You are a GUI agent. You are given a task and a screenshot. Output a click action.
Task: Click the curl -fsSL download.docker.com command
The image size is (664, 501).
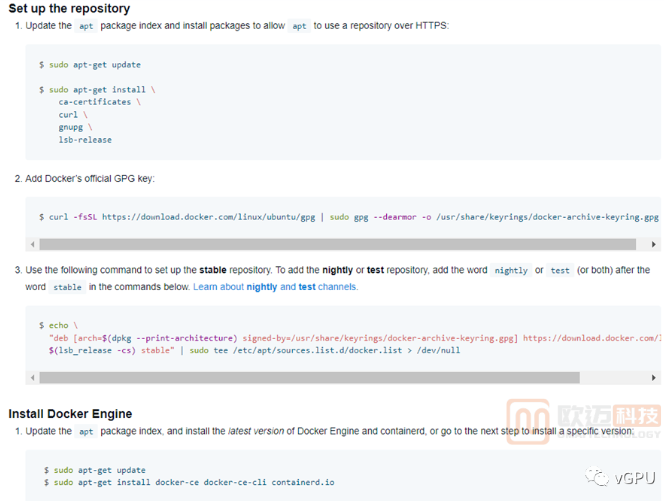(349, 217)
